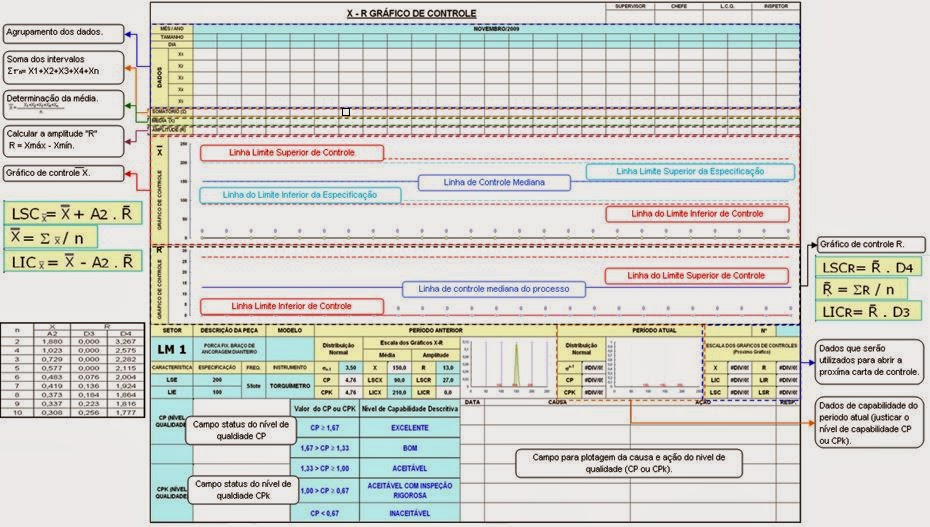Select the TORQUÍMETRO instrument cell
The width and height of the screenshot is (930, 527).
click(290, 386)
